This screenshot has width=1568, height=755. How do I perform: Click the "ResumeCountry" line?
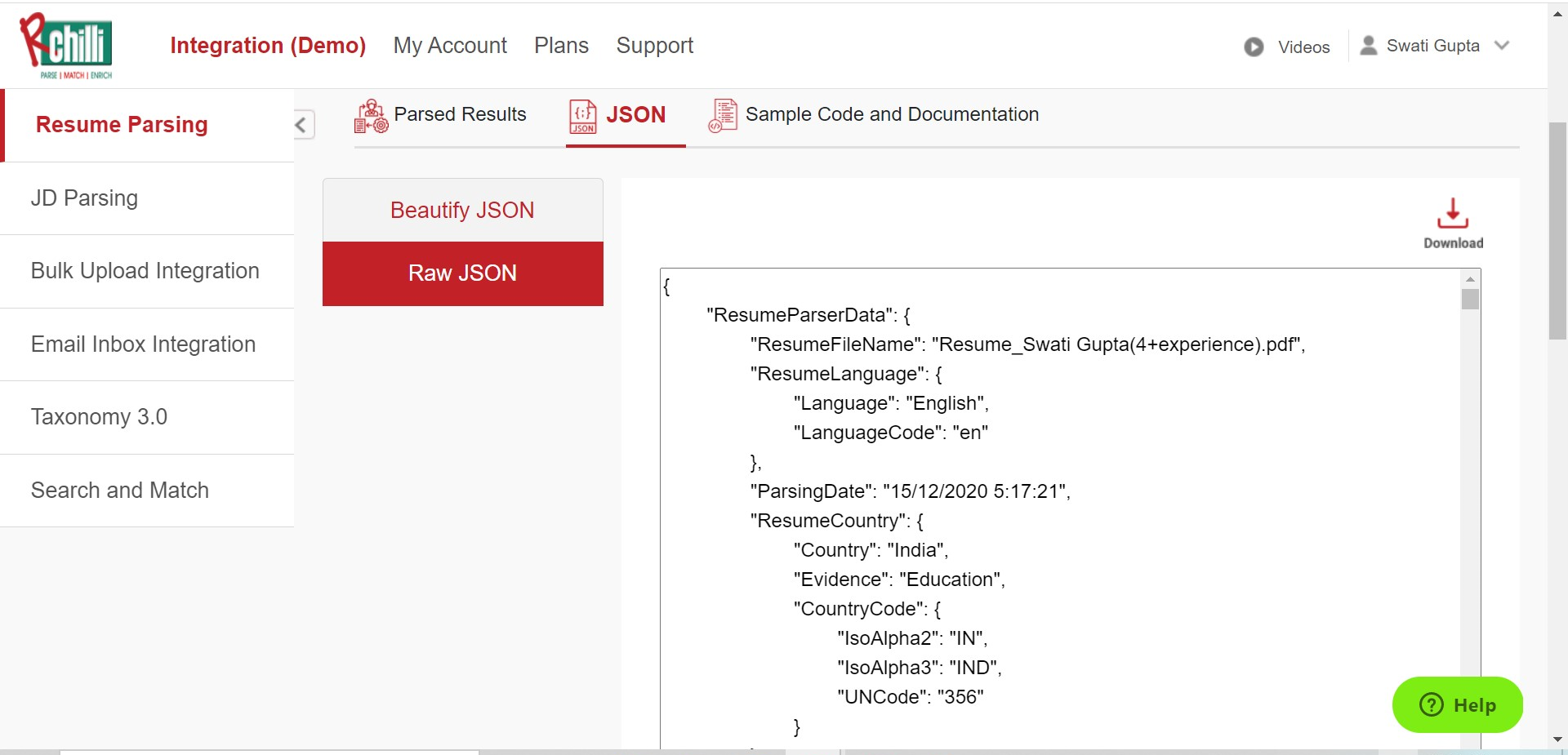836,521
